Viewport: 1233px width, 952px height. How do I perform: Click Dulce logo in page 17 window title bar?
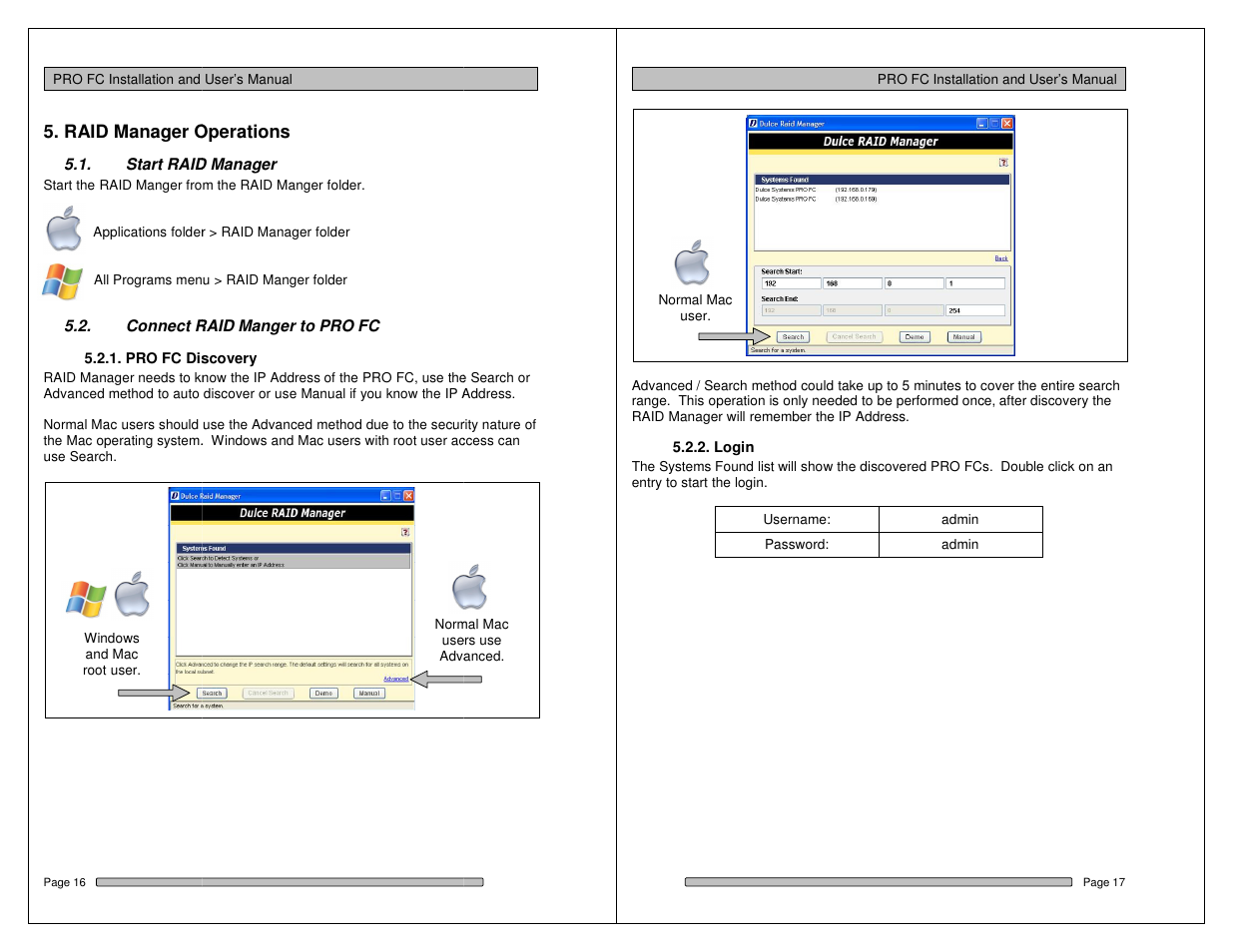tap(754, 124)
